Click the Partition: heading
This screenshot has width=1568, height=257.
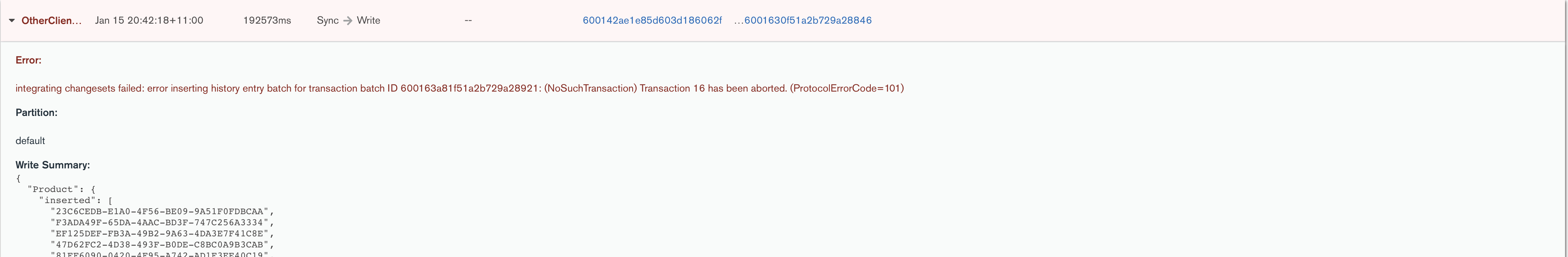coord(37,113)
